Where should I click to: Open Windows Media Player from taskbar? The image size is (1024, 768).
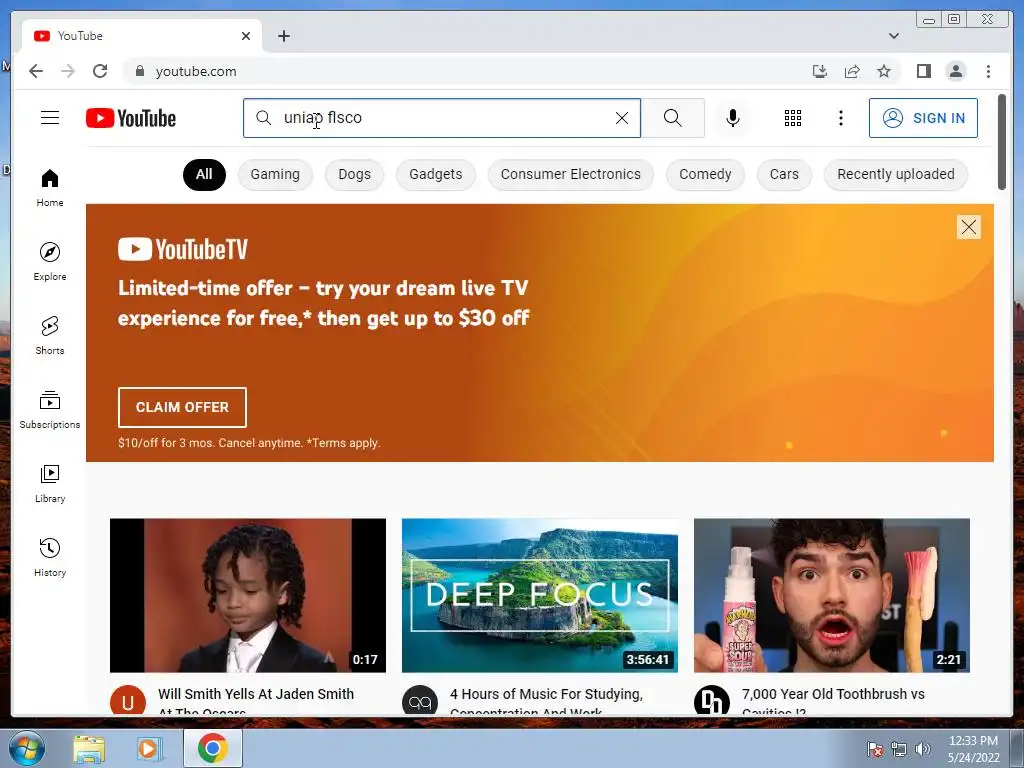[148, 748]
